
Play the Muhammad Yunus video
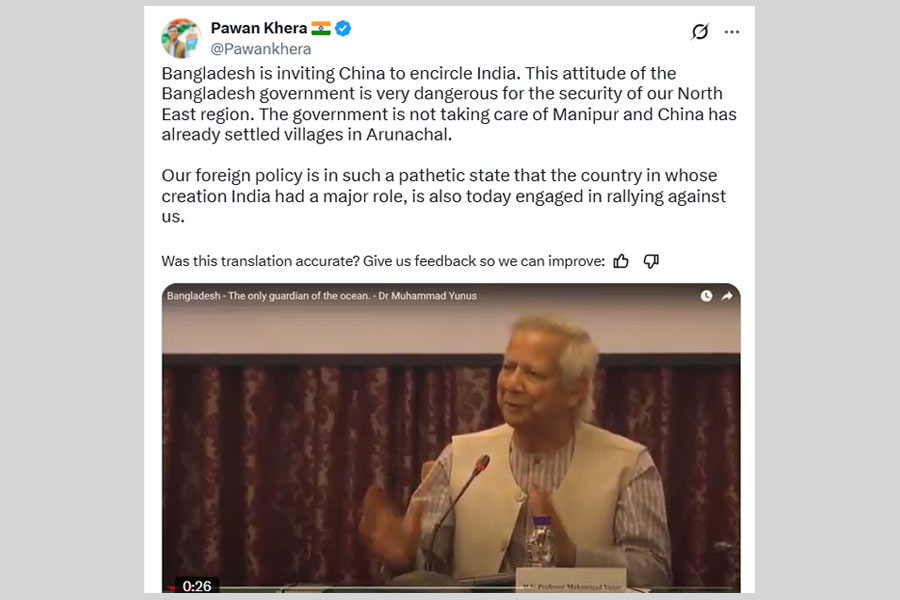pyautogui.click(x=451, y=439)
